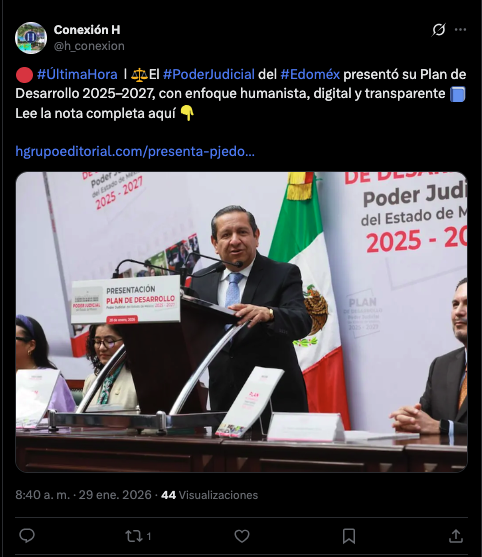Click the Conexión H display name
Image resolution: width=482 pixels, height=557 pixels.
[87, 30]
